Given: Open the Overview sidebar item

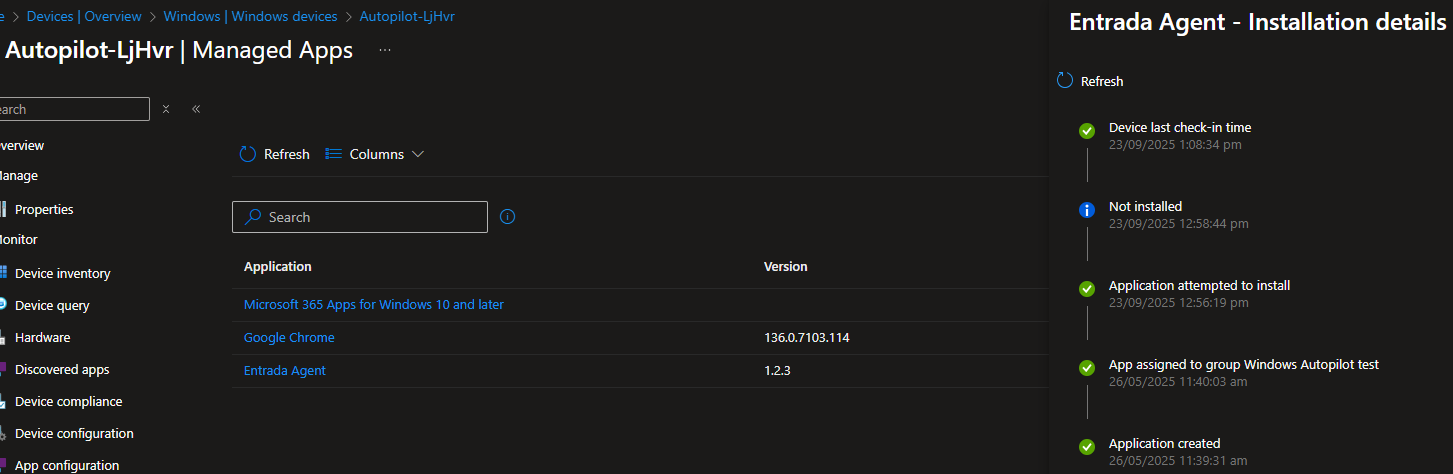Looking at the screenshot, I should point(22,145).
